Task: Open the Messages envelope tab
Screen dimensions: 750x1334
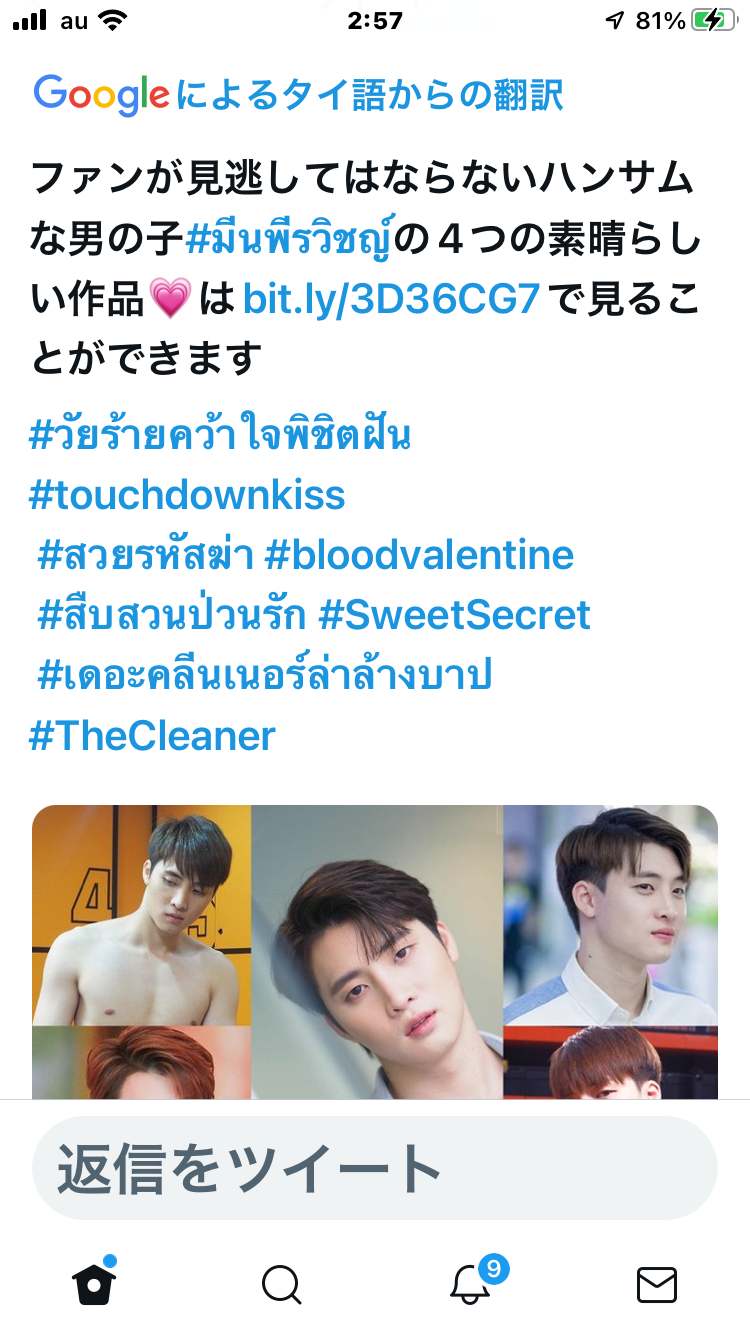Action: pyautogui.click(x=657, y=1285)
